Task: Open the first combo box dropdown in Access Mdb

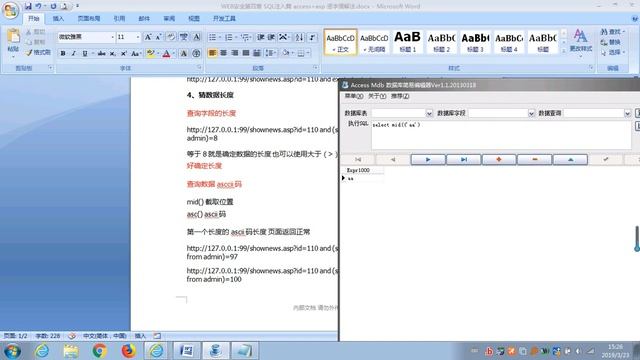Action: [429, 113]
